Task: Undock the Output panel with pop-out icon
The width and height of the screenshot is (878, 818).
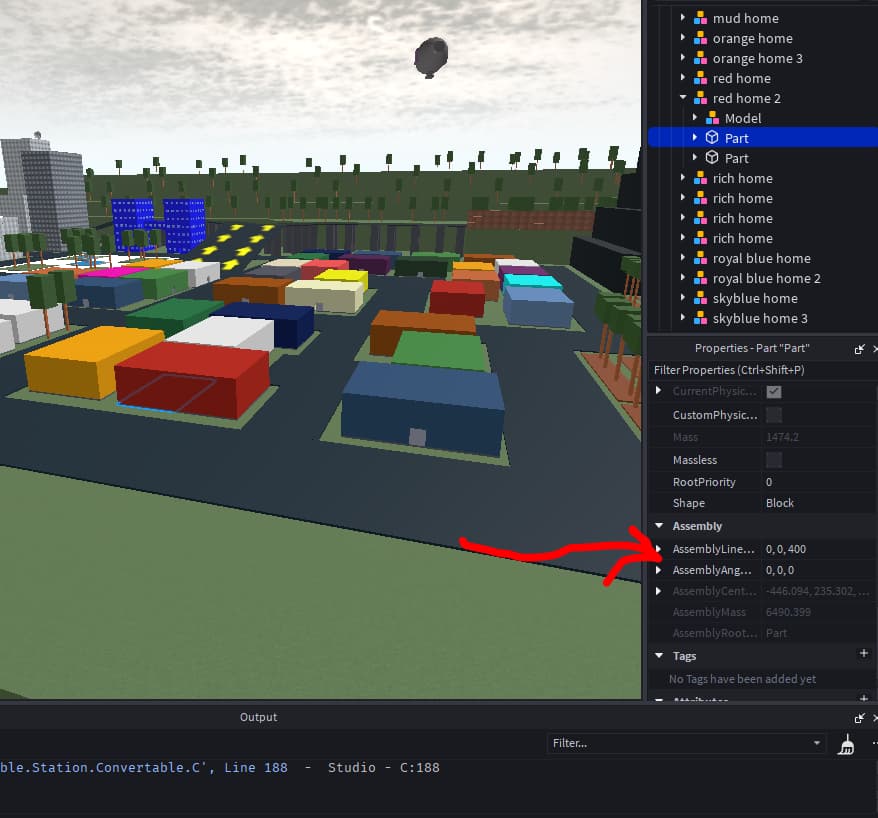Action: pyautogui.click(x=860, y=718)
